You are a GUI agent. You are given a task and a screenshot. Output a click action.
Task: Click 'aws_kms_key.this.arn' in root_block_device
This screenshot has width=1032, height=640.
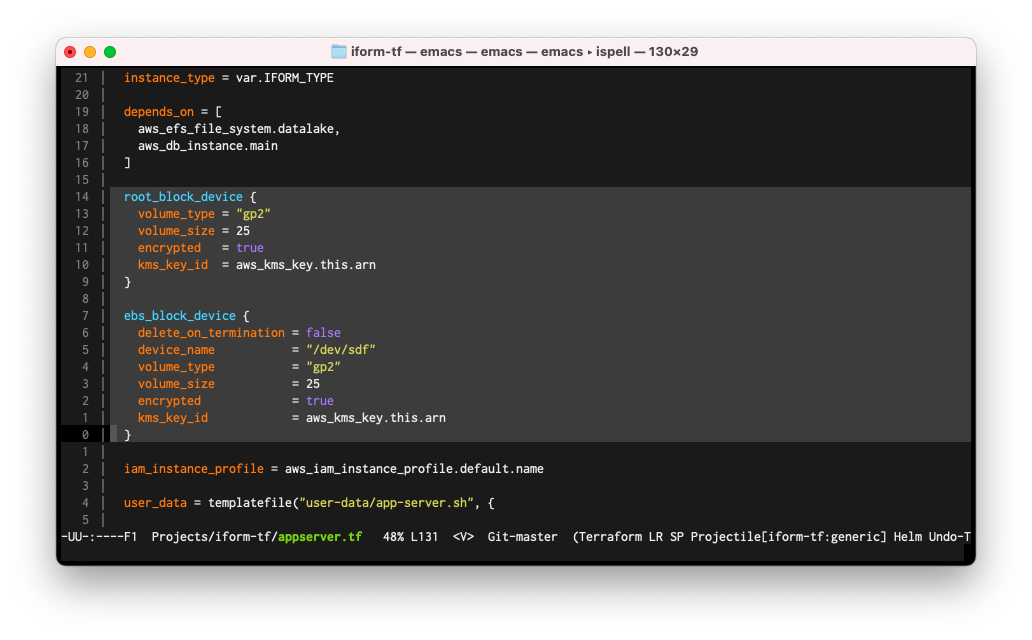click(x=306, y=265)
